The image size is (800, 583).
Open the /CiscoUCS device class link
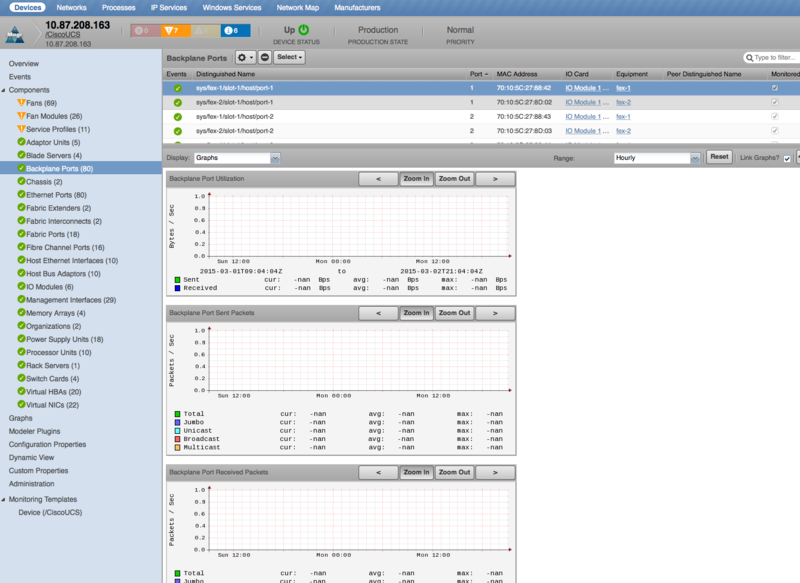tap(63, 35)
